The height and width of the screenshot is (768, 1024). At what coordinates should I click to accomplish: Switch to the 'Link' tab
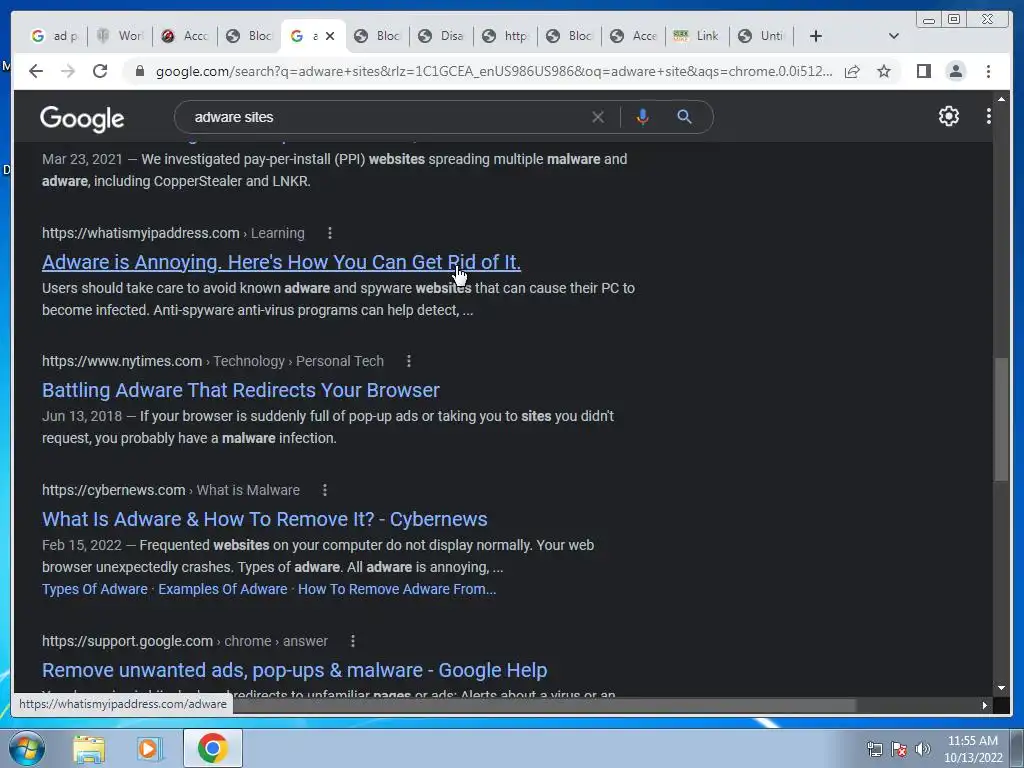tap(697, 36)
